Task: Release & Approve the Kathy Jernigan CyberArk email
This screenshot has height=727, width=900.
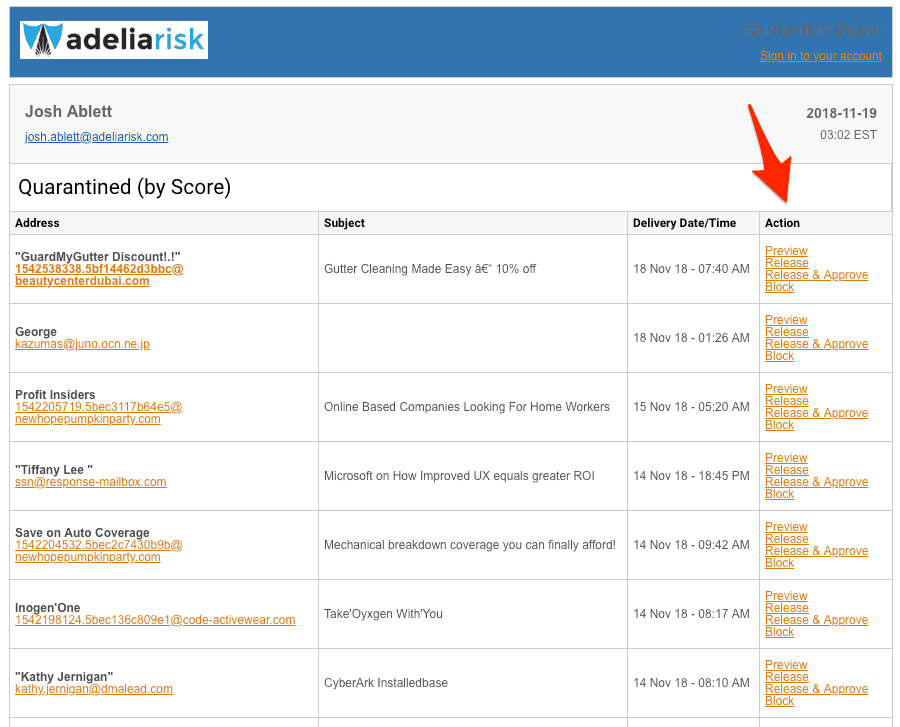Action: pyautogui.click(x=816, y=688)
